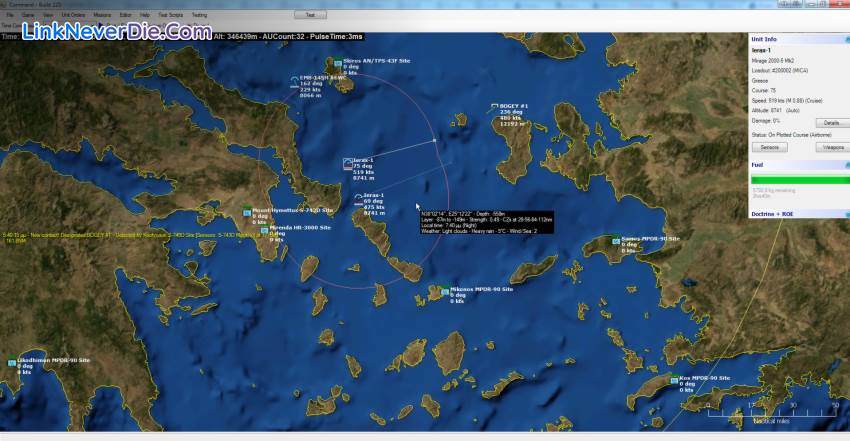
Task: Click the 'Course: 75' line in Unit Info
Action: click(764, 90)
